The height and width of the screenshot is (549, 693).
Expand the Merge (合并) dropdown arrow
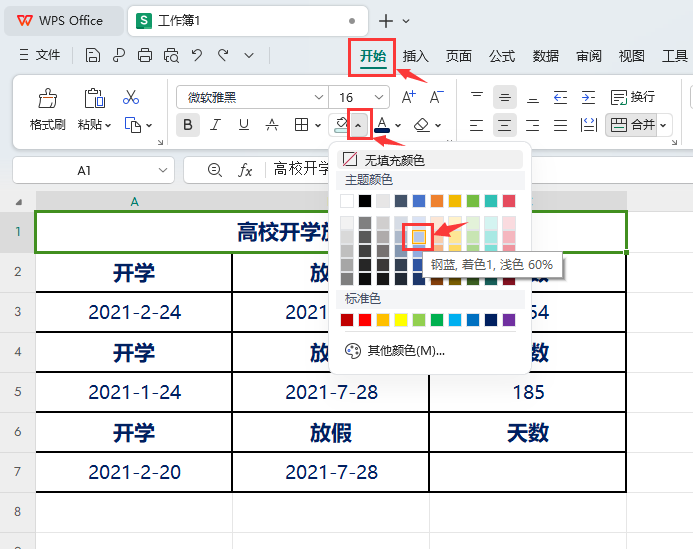(x=663, y=126)
